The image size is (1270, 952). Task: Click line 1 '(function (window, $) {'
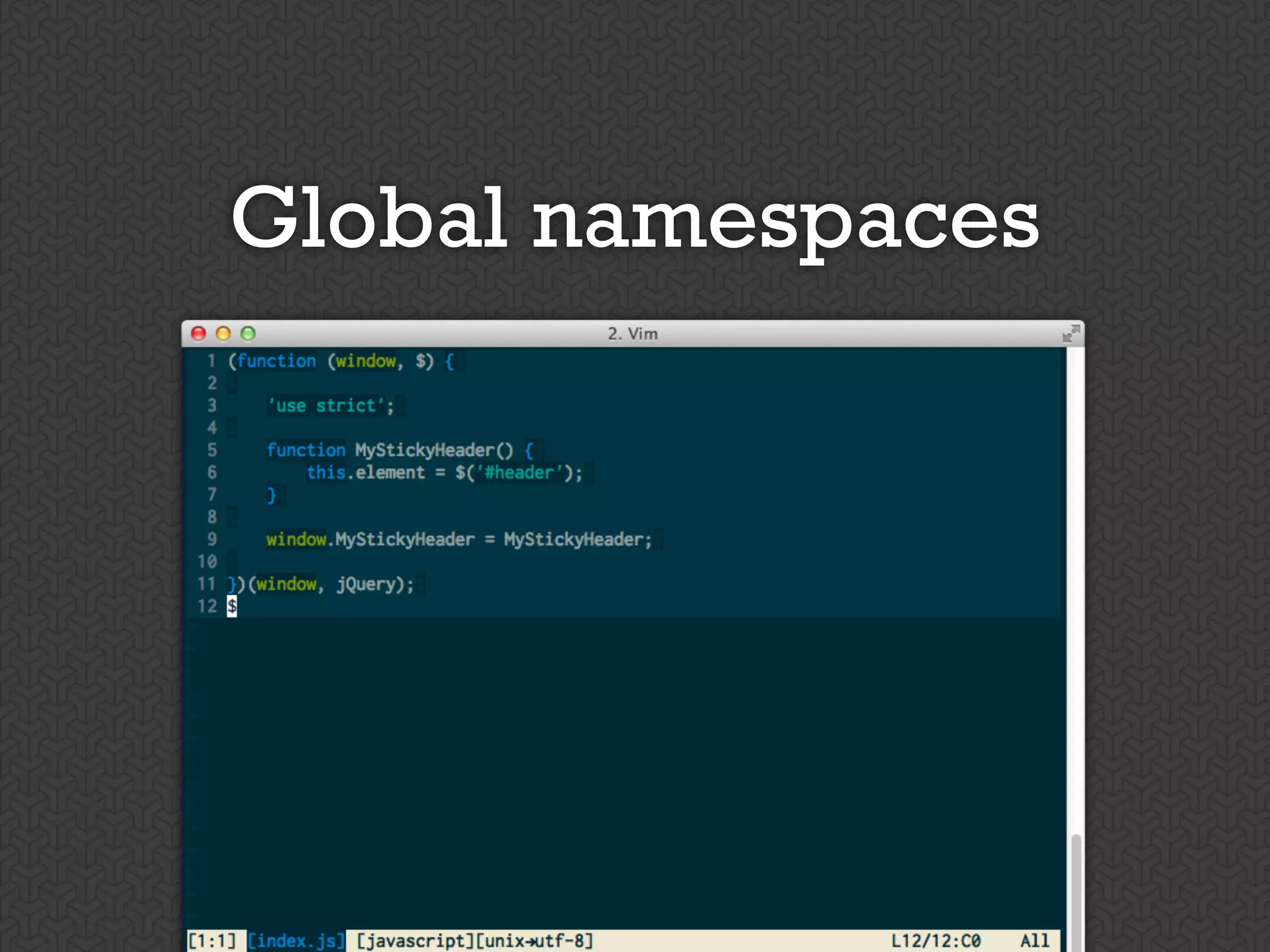pos(341,361)
